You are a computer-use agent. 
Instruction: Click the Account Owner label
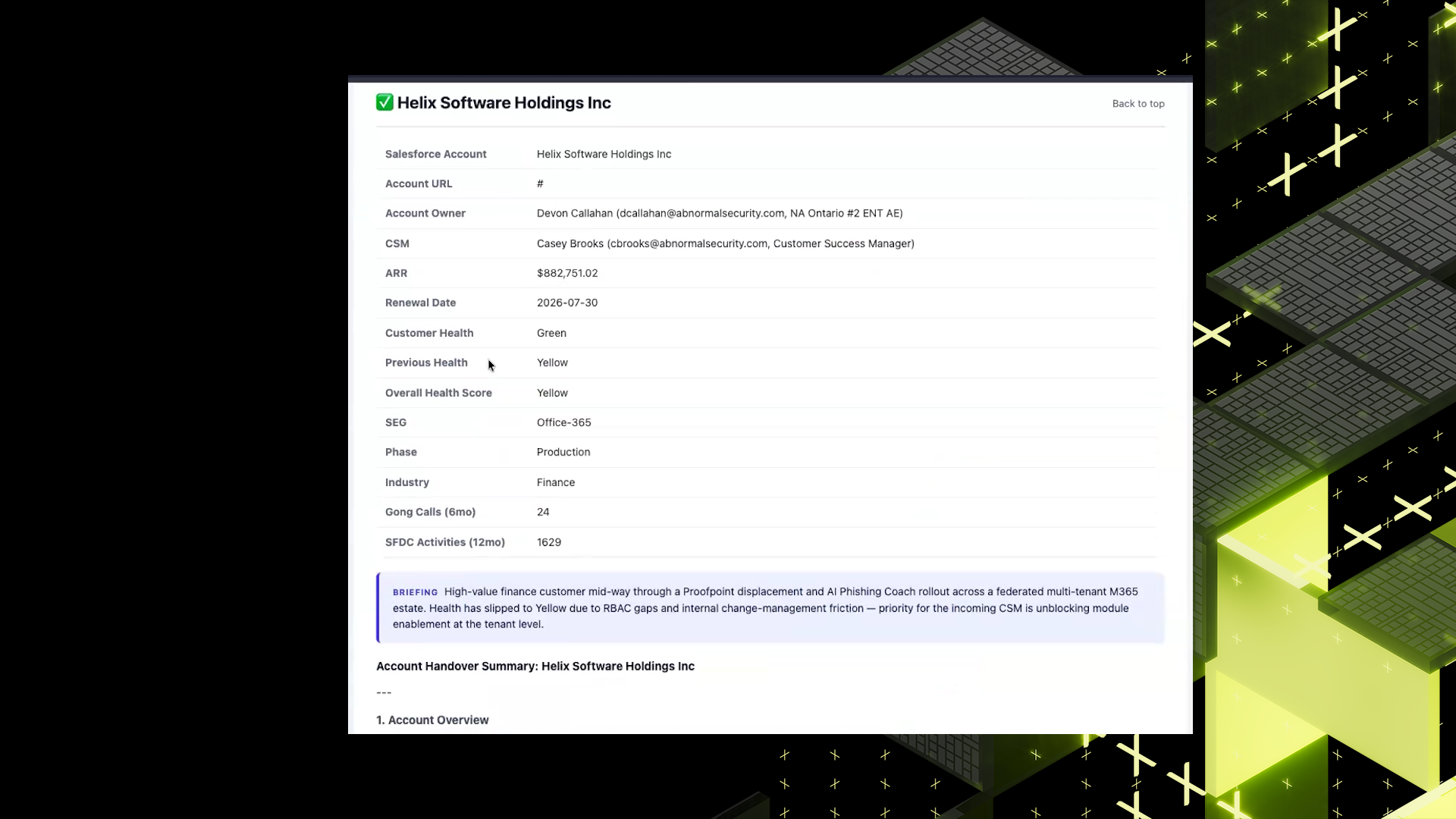425,213
